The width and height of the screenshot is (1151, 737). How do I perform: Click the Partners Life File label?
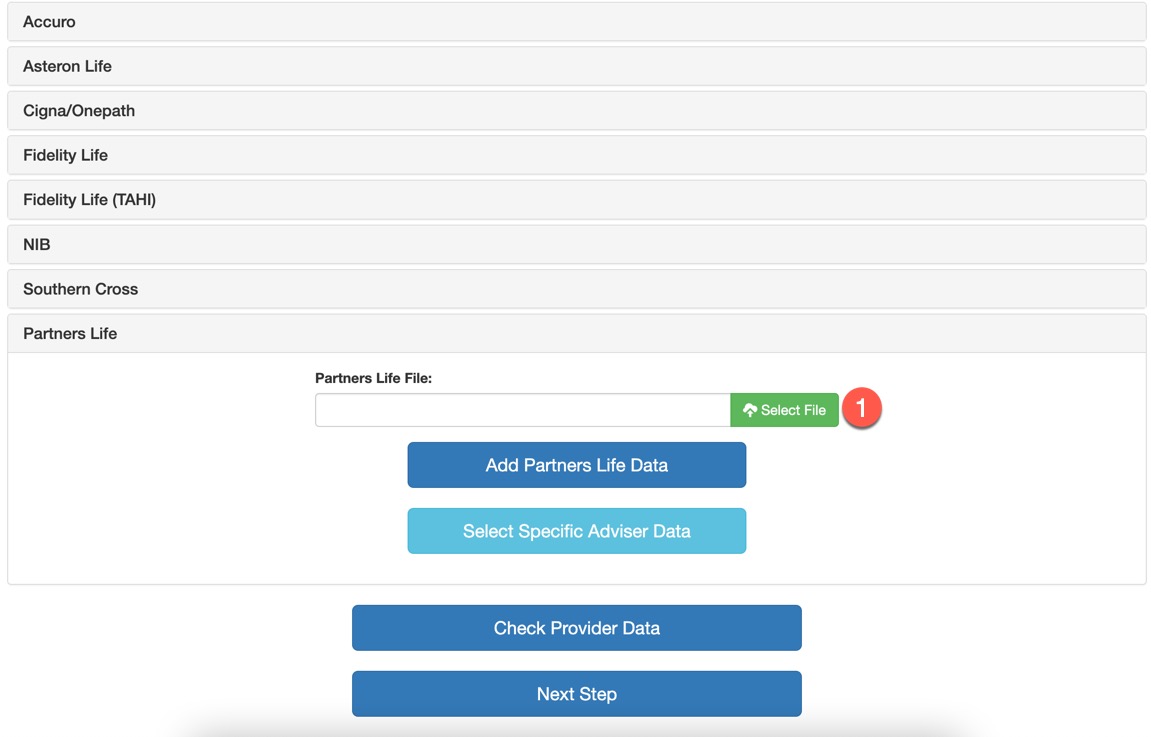(x=373, y=378)
